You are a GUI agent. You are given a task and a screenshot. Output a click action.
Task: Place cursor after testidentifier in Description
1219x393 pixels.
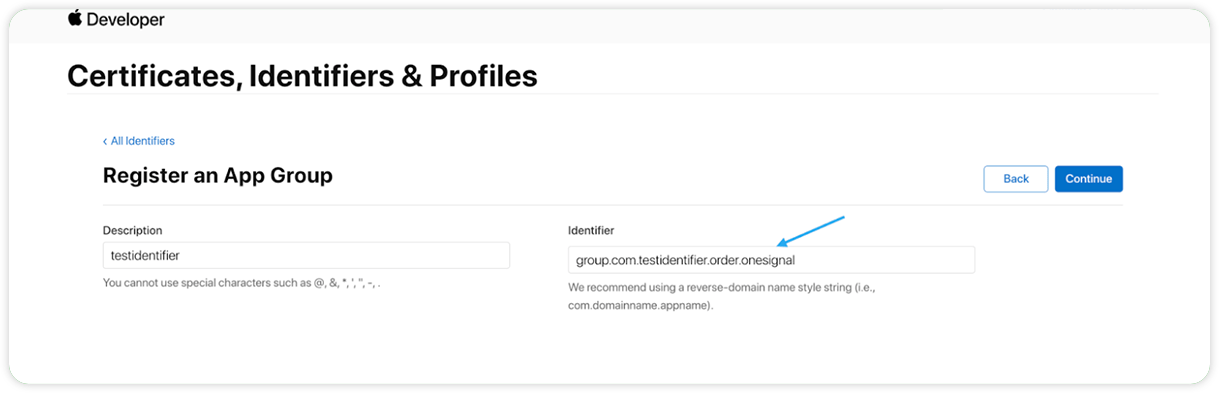click(181, 256)
